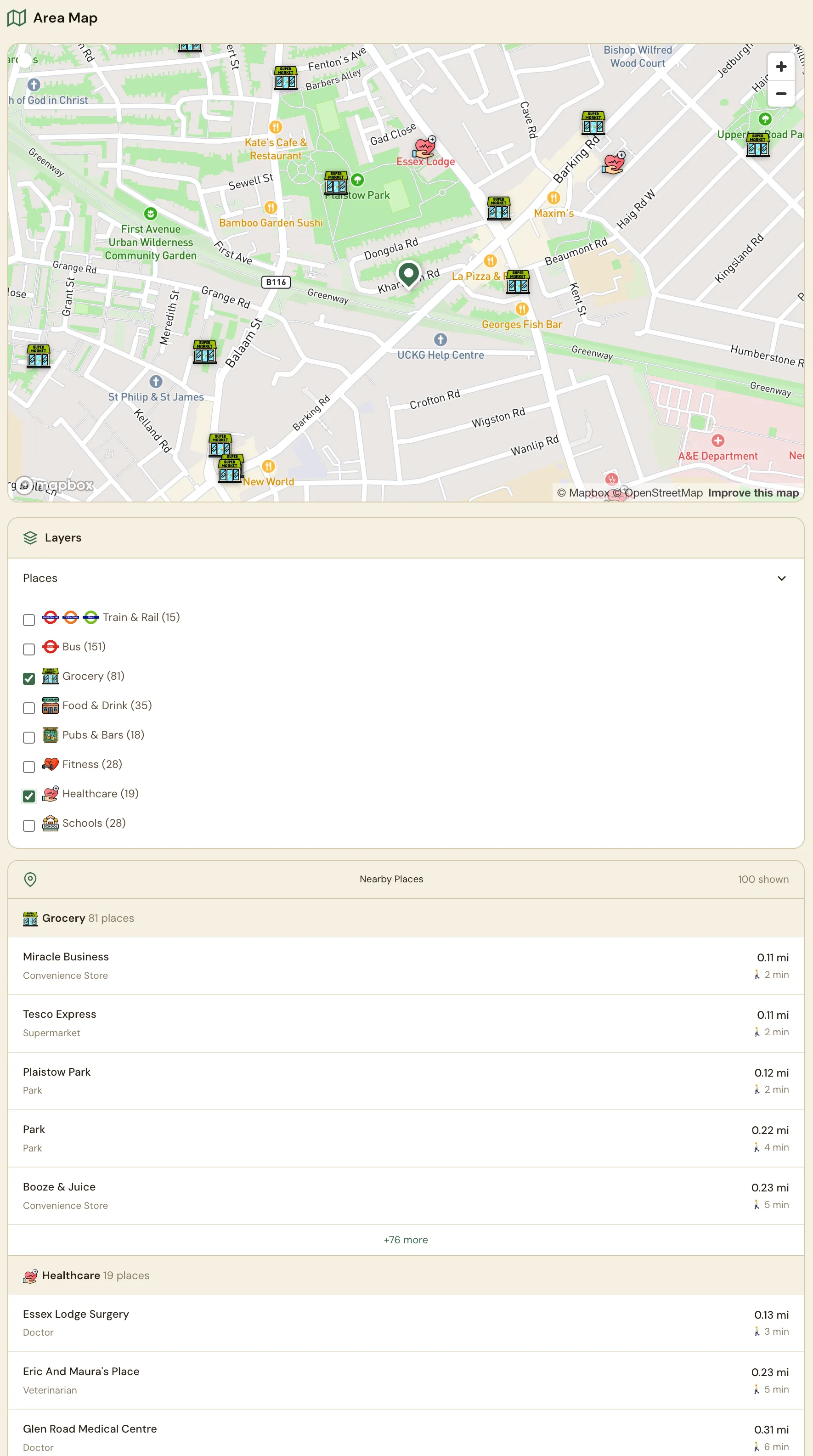
Task: Collapse the Places section
Action: point(783,578)
